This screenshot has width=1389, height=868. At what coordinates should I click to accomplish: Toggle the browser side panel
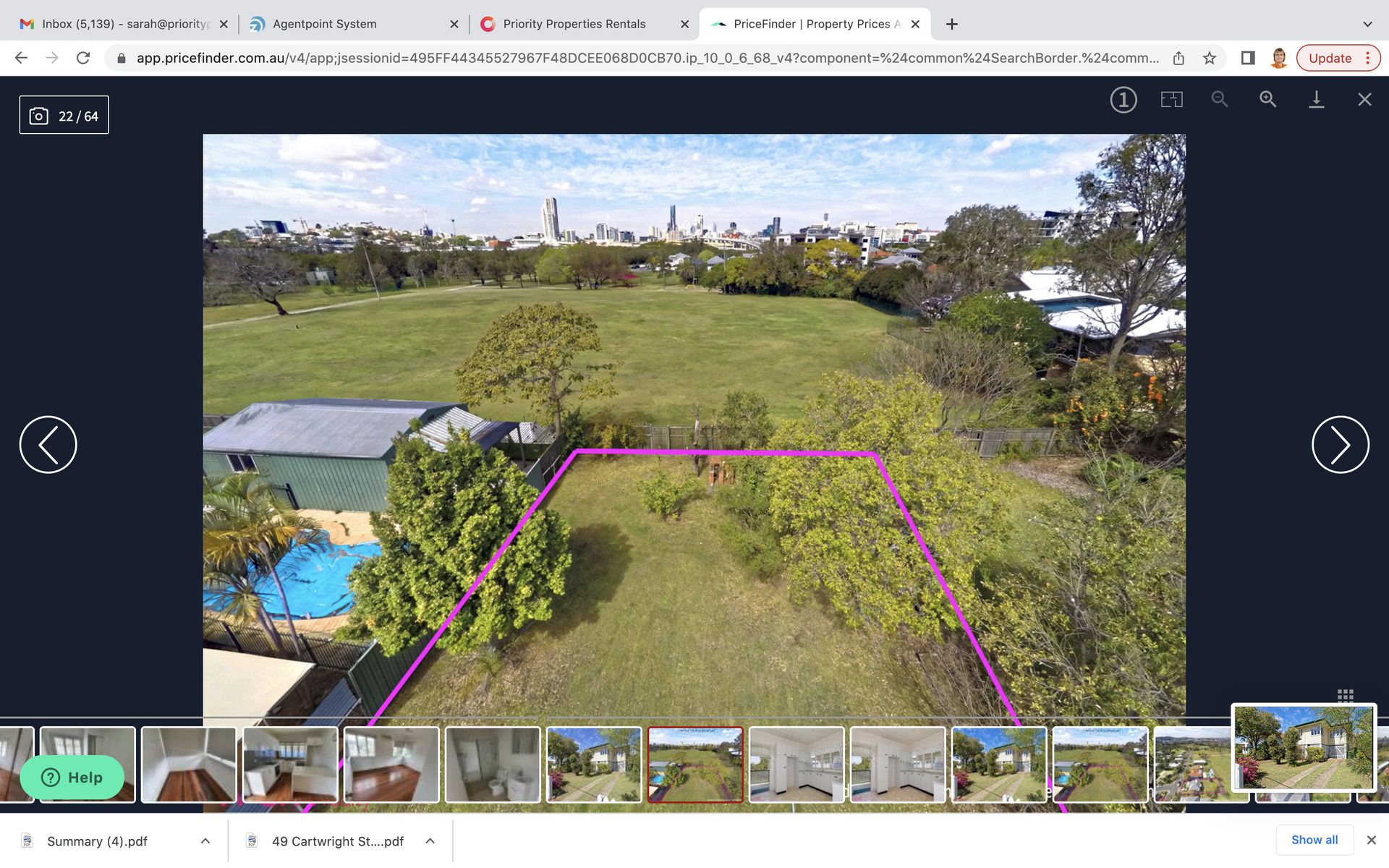pyautogui.click(x=1247, y=58)
